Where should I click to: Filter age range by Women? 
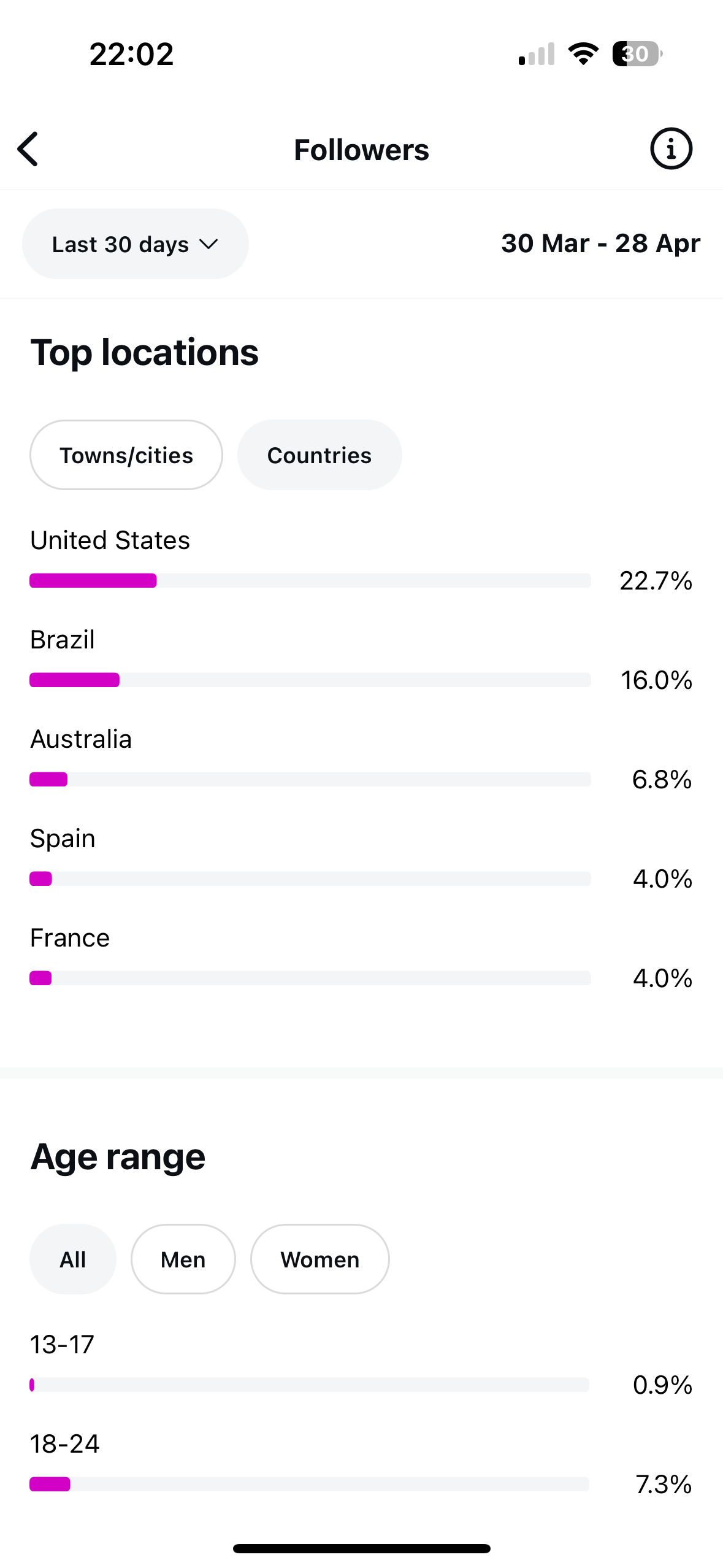pyautogui.click(x=319, y=1259)
